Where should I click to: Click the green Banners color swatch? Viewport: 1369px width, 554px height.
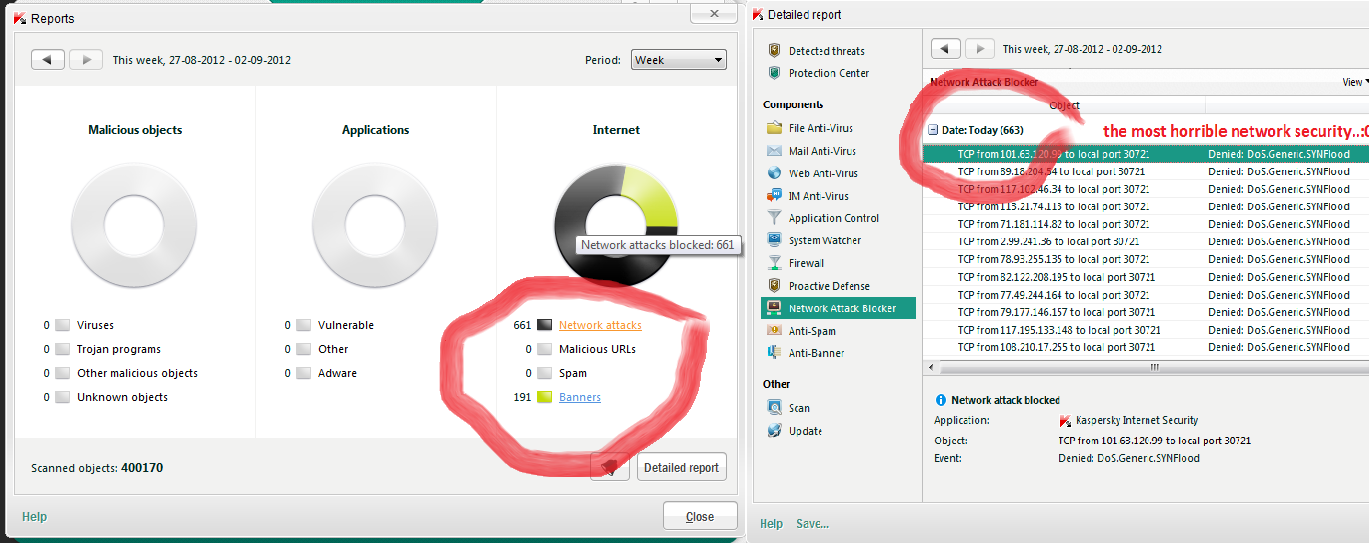[x=544, y=397]
